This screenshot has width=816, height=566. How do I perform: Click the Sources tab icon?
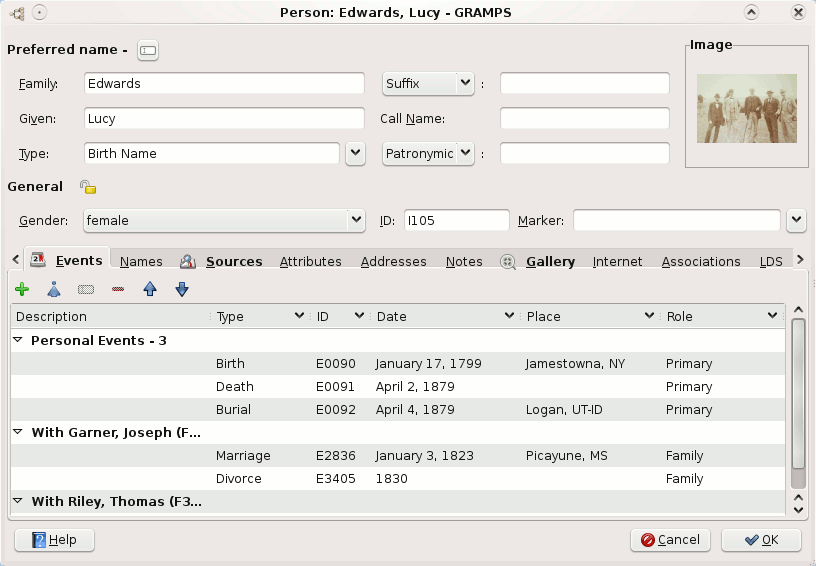pyautogui.click(x=188, y=262)
